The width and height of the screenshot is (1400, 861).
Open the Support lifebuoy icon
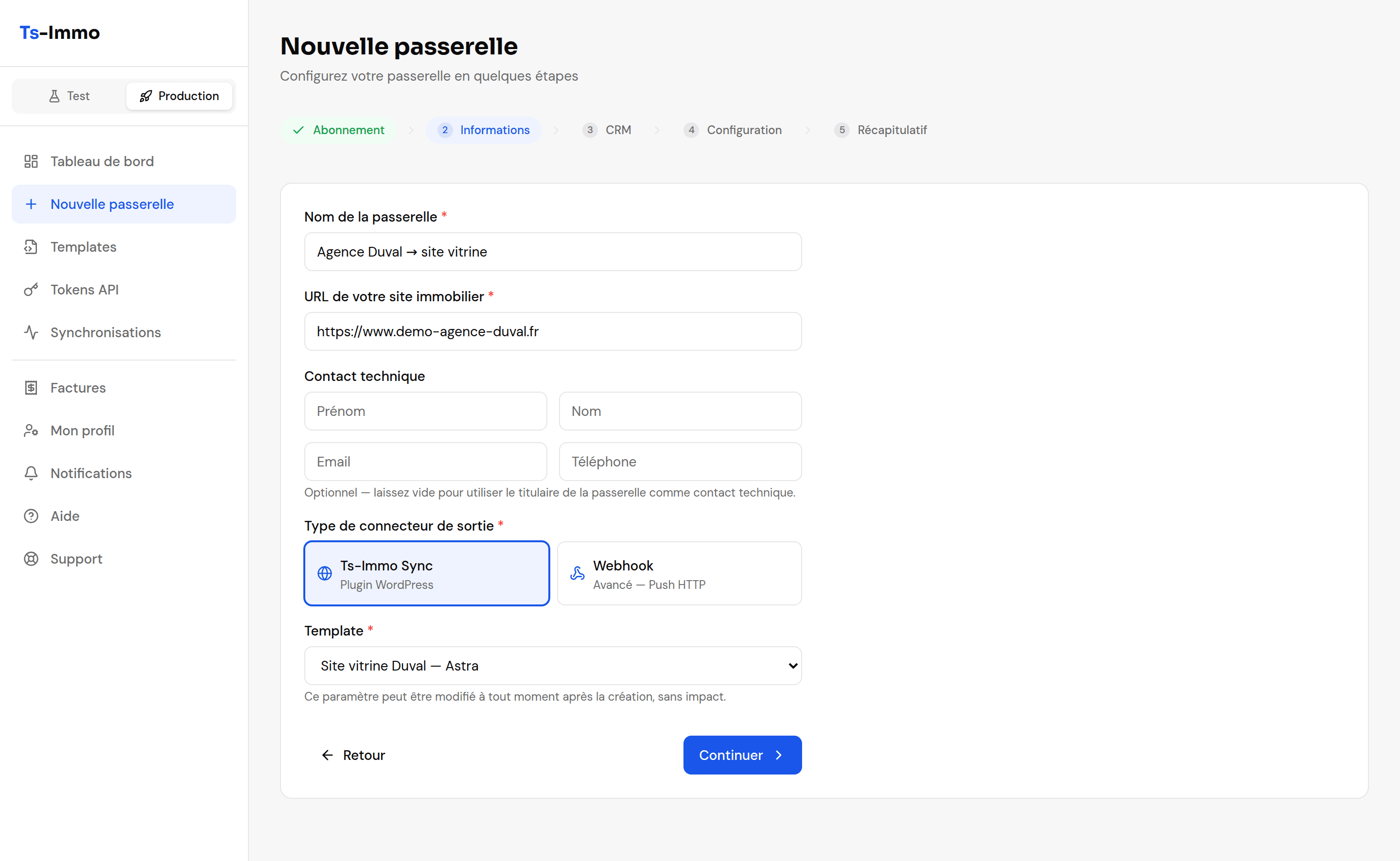31,559
